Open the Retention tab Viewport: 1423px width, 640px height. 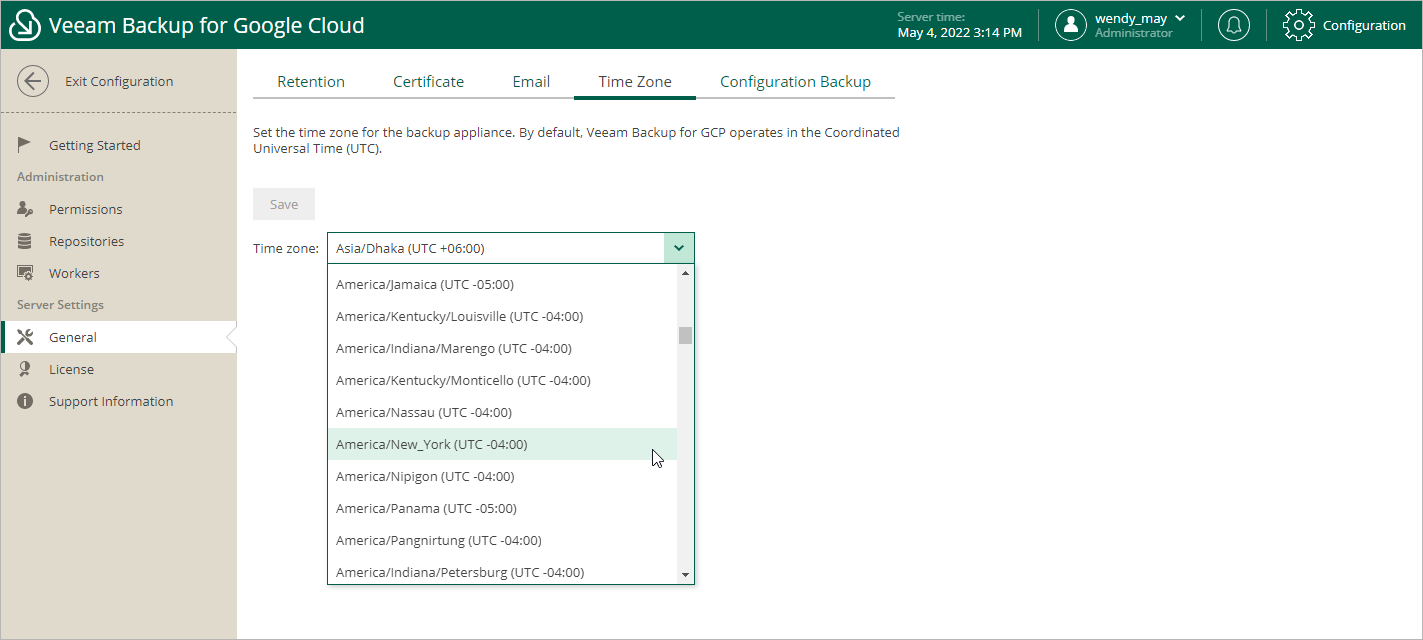[x=311, y=82]
